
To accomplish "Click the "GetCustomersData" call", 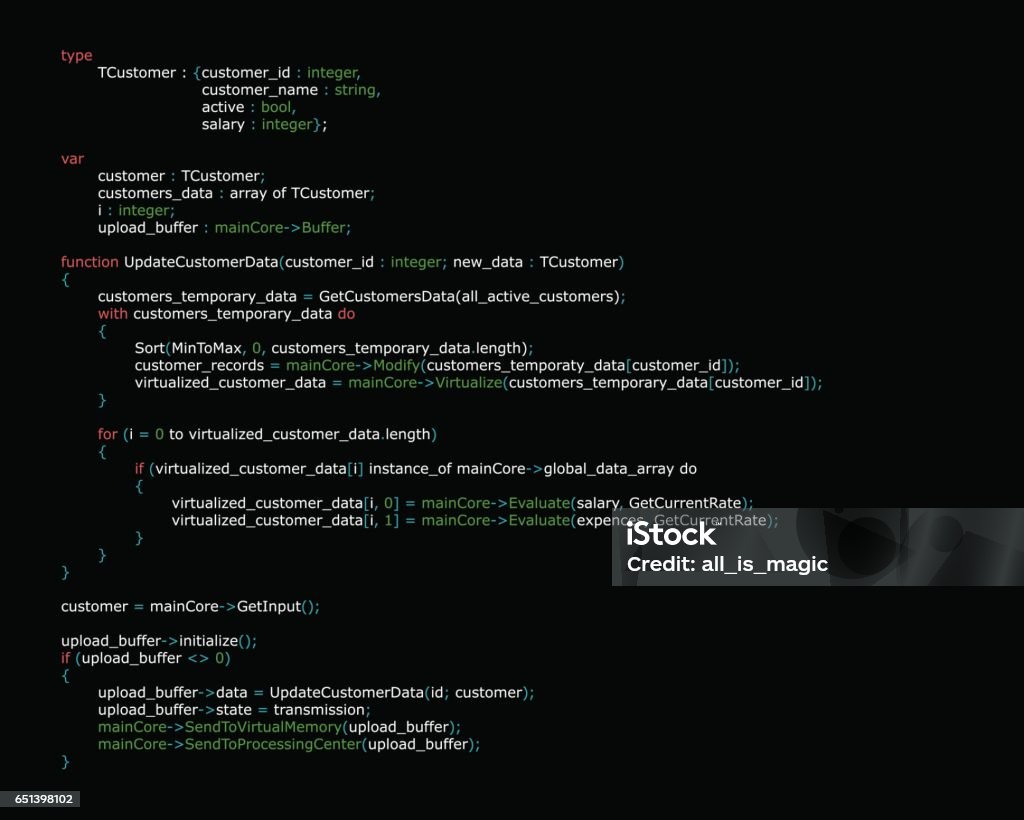I will click(x=387, y=296).
